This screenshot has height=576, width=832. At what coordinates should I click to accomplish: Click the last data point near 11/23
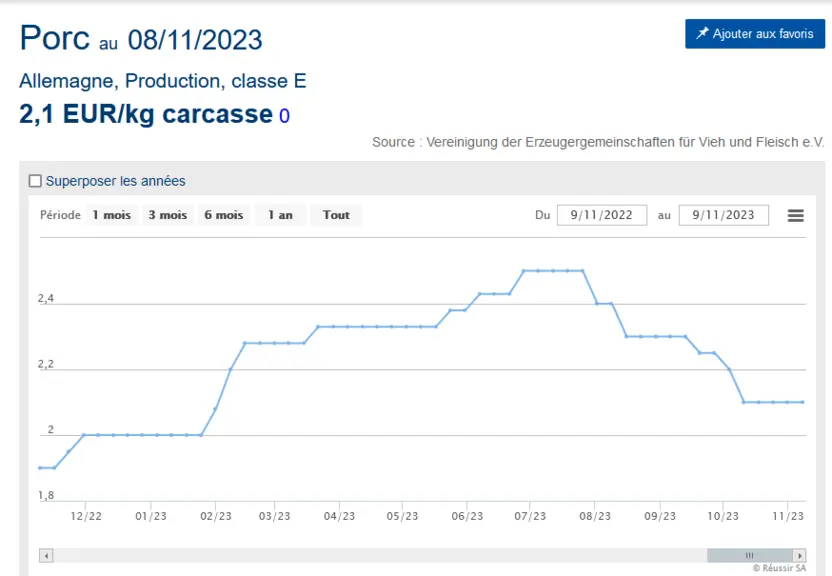tap(802, 402)
